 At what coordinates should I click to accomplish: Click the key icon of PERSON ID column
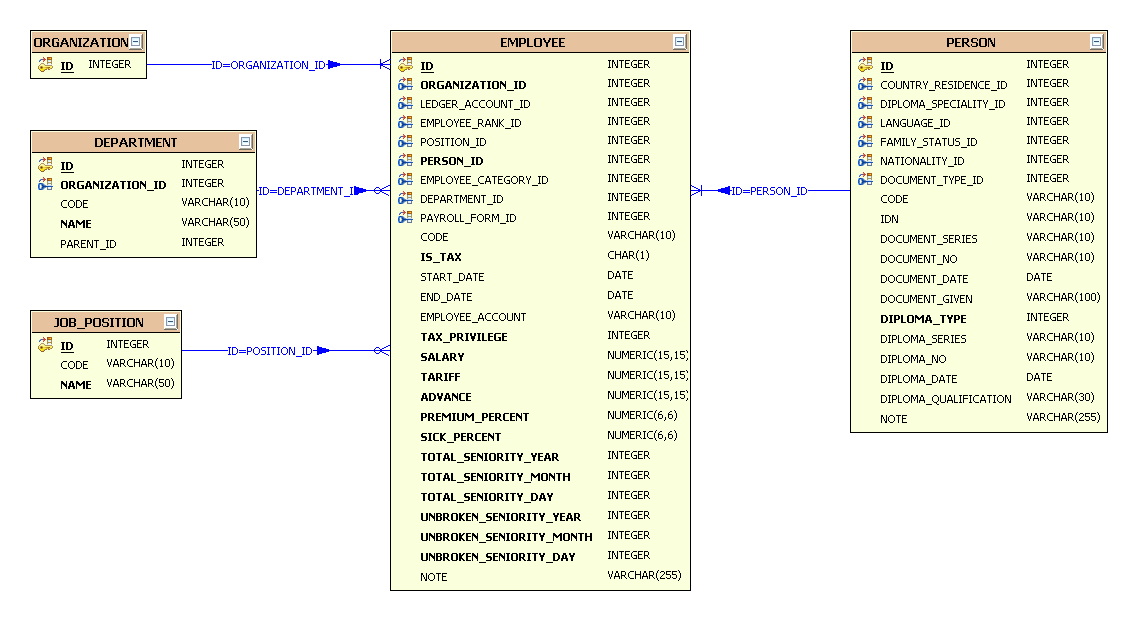pos(865,65)
